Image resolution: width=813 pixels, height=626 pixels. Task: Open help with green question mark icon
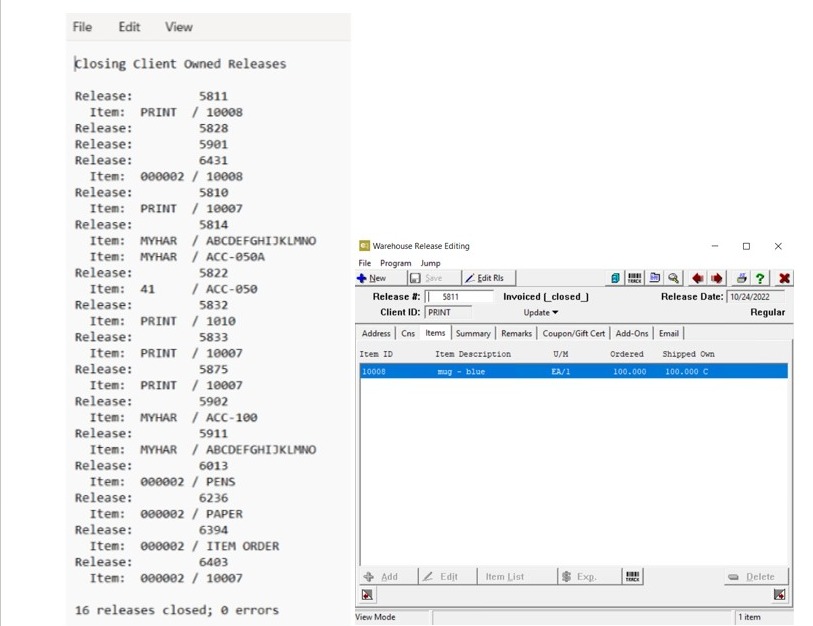coord(760,278)
